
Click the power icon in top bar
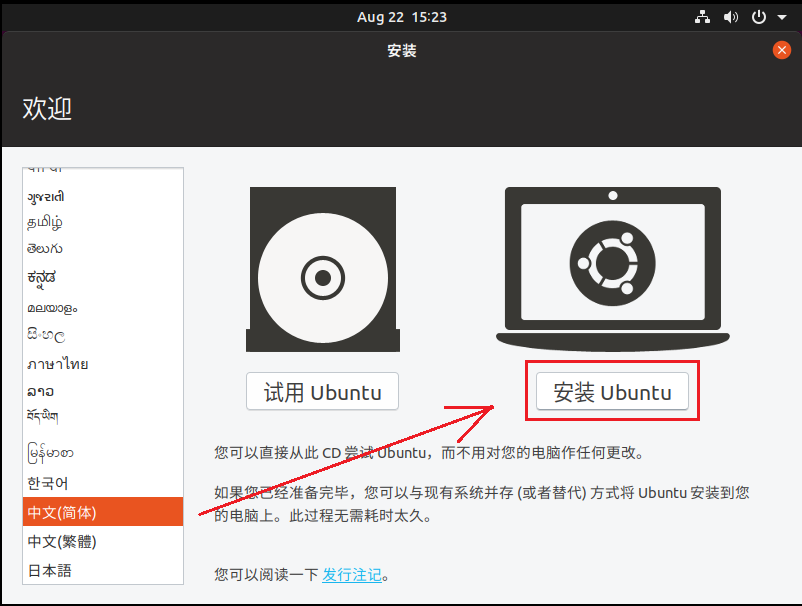[759, 17]
